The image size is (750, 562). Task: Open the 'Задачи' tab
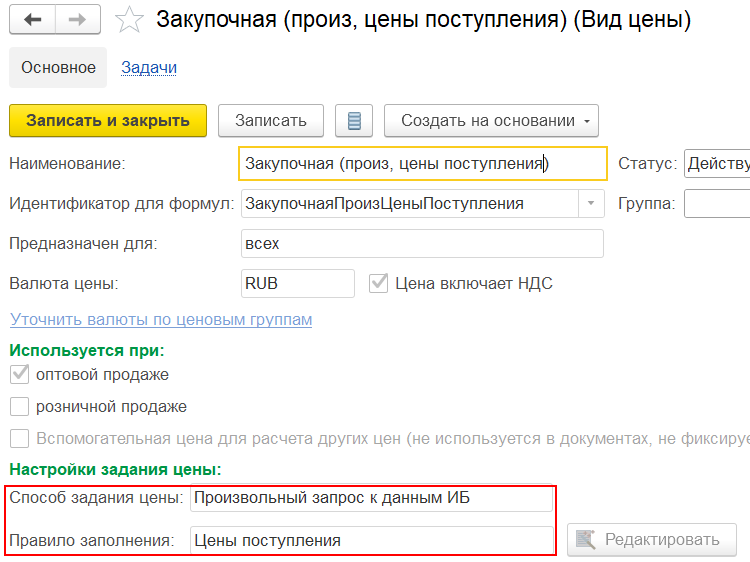(149, 68)
